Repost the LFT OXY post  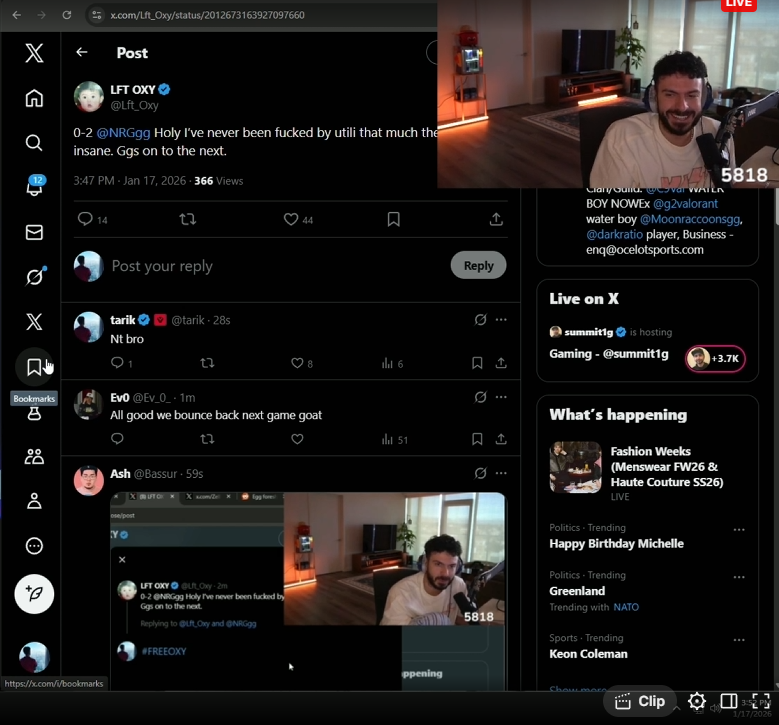(x=188, y=219)
